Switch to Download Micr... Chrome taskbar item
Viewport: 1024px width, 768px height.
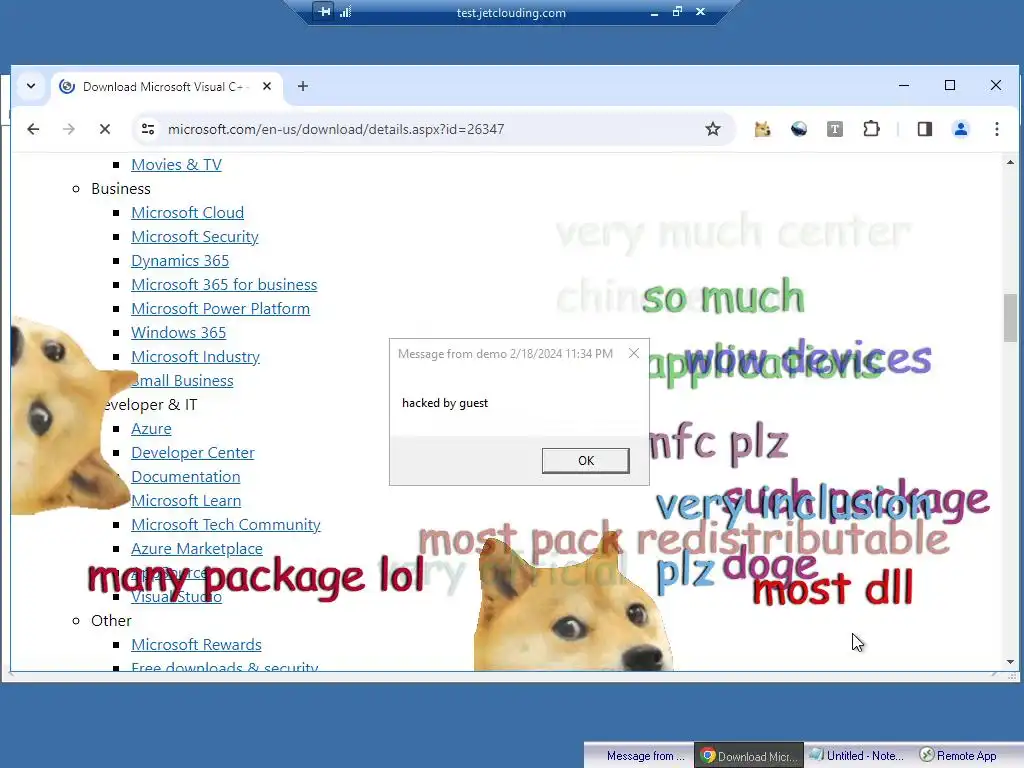749,756
